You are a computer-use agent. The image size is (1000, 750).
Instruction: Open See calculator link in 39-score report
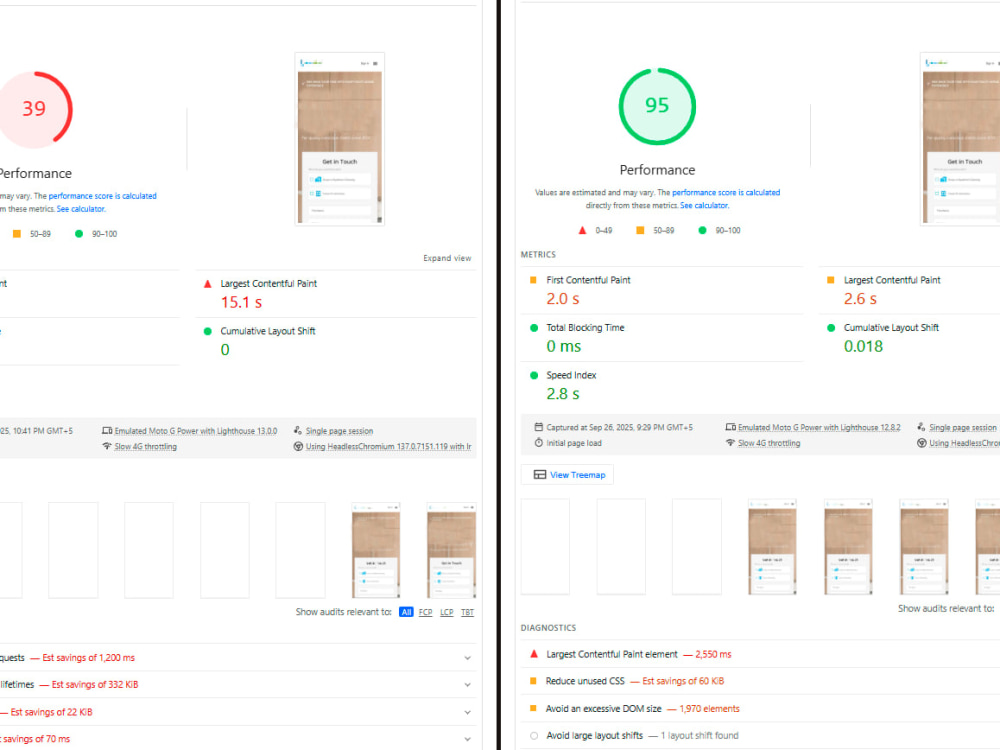(80, 209)
